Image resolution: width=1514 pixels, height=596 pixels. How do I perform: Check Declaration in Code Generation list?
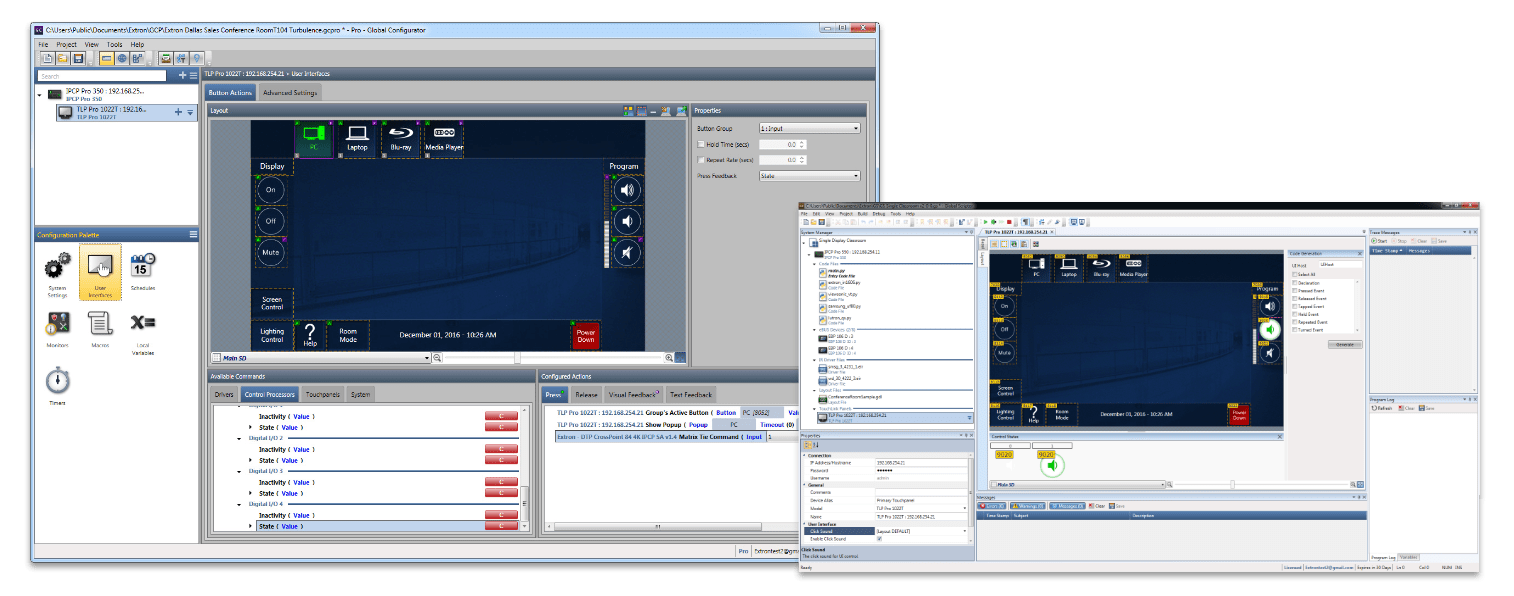(1296, 283)
